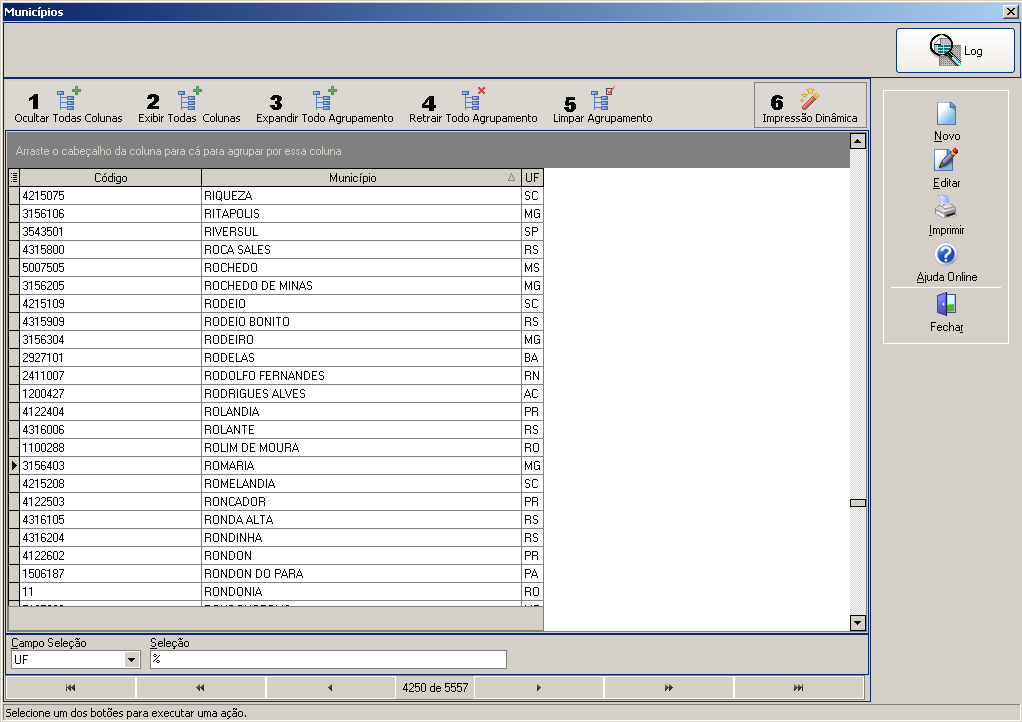Click the grid vertical scrollbar thumb

858,503
